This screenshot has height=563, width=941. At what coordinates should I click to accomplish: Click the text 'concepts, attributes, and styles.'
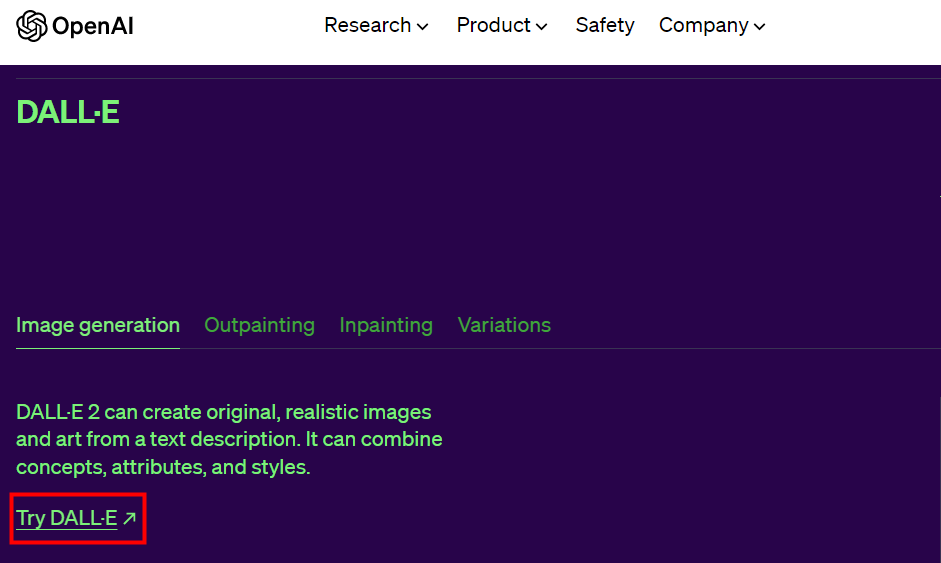(163, 467)
